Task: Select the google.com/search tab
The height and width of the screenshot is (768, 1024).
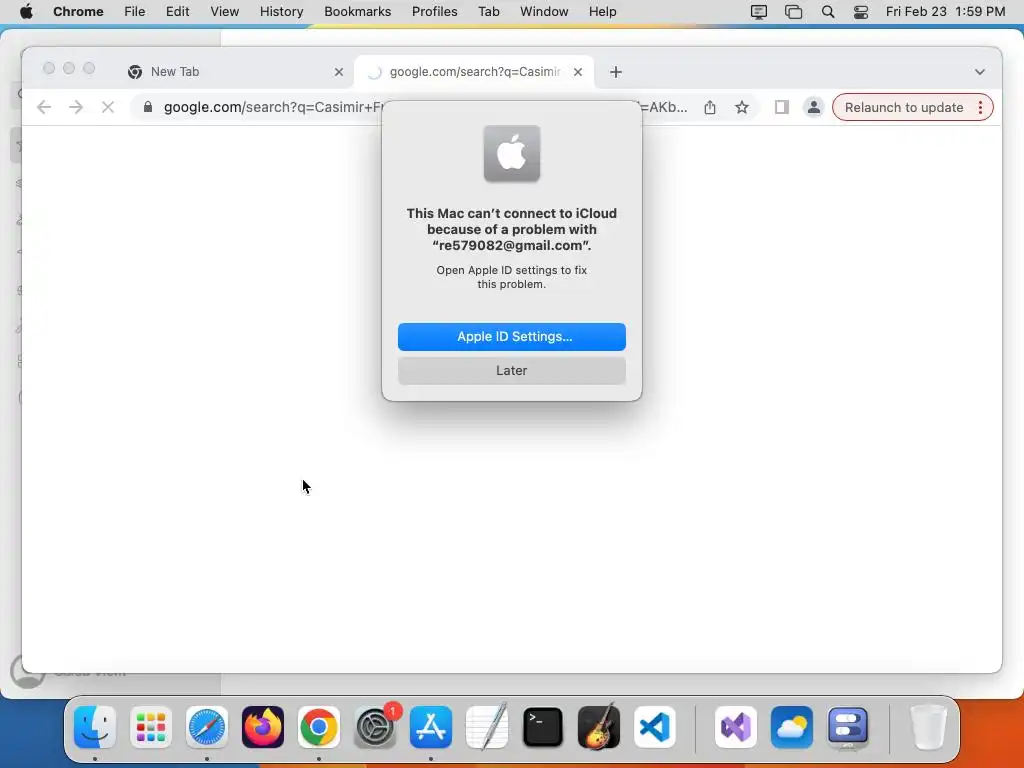Action: (475, 72)
